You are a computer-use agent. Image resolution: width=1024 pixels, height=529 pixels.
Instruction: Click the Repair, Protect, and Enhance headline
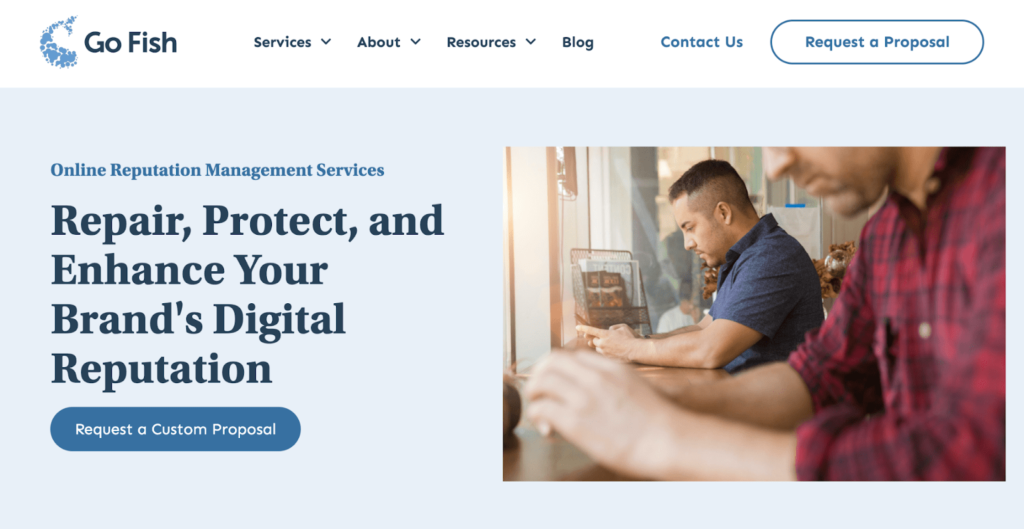[248, 295]
